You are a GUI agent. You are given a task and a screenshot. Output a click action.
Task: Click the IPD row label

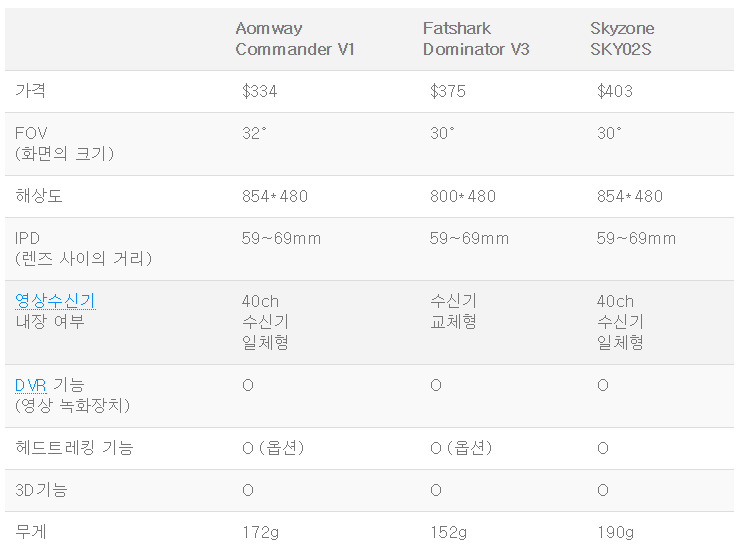click(28, 238)
